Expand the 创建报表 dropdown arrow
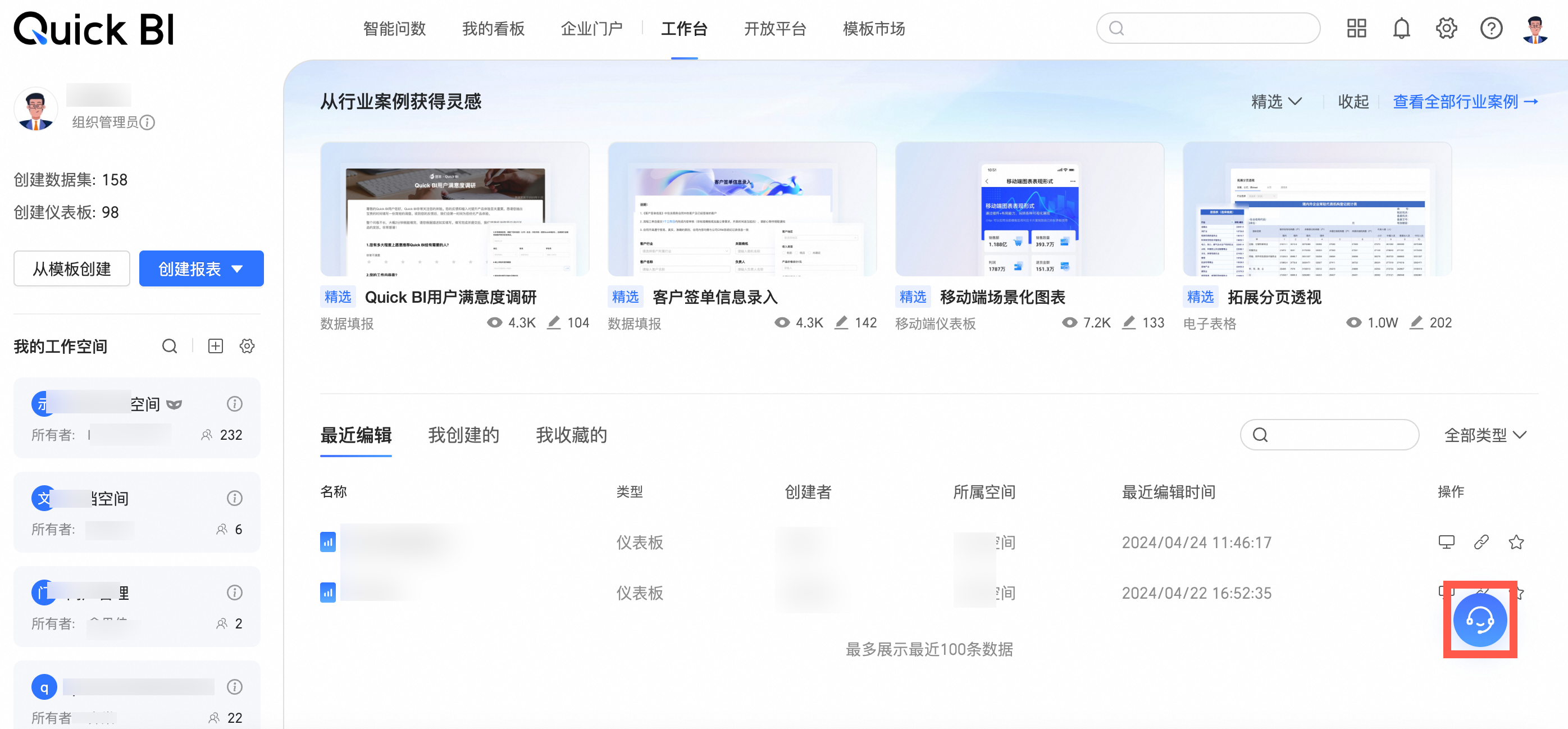This screenshot has width=1568, height=729. tap(238, 268)
